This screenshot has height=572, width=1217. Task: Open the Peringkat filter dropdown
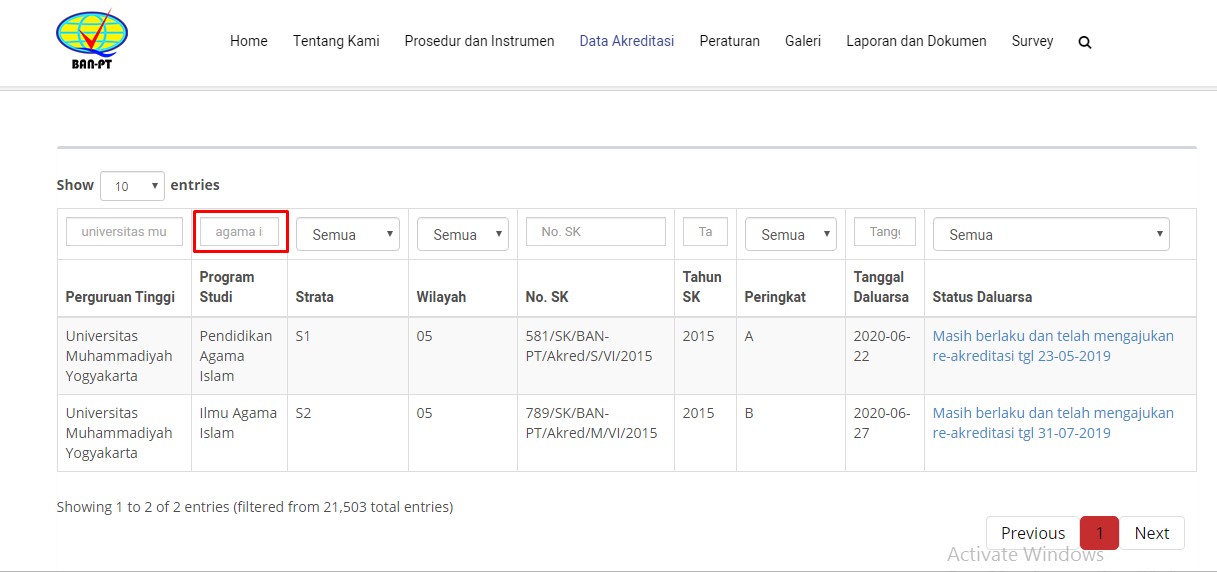pos(791,234)
